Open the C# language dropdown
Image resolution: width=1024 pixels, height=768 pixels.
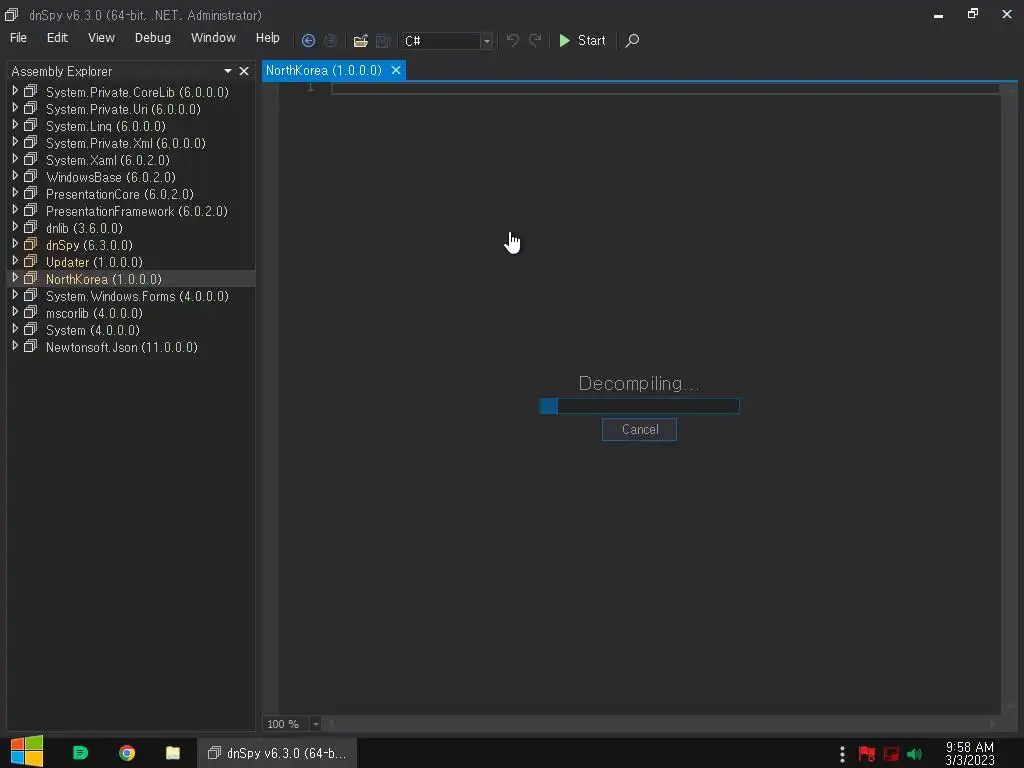(486, 41)
